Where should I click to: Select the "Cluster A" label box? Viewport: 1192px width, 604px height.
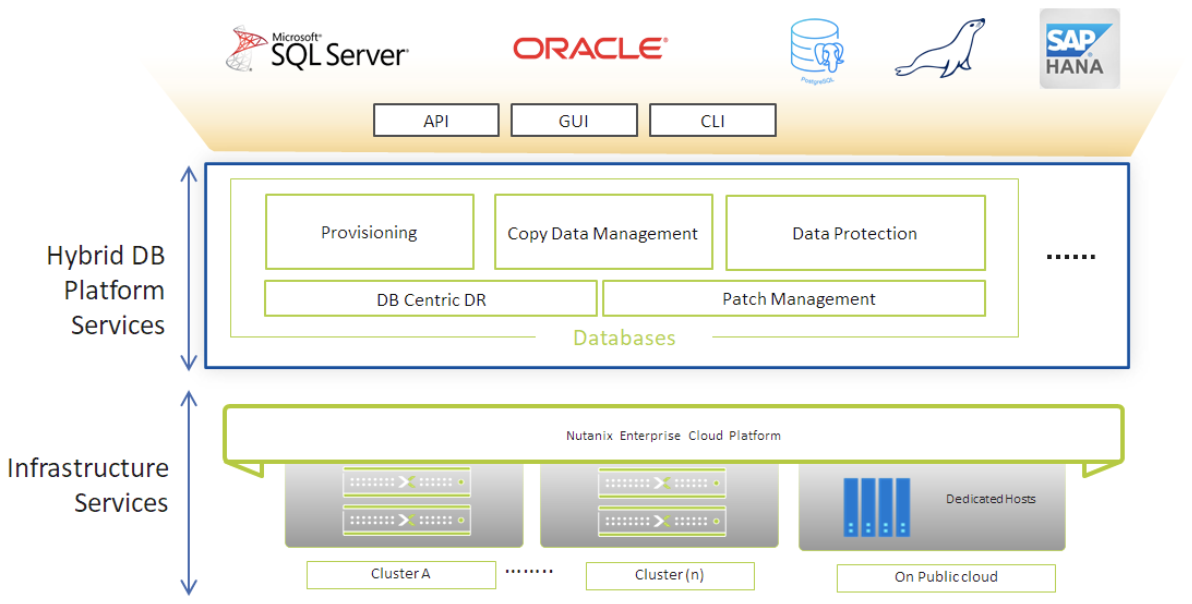pos(401,574)
